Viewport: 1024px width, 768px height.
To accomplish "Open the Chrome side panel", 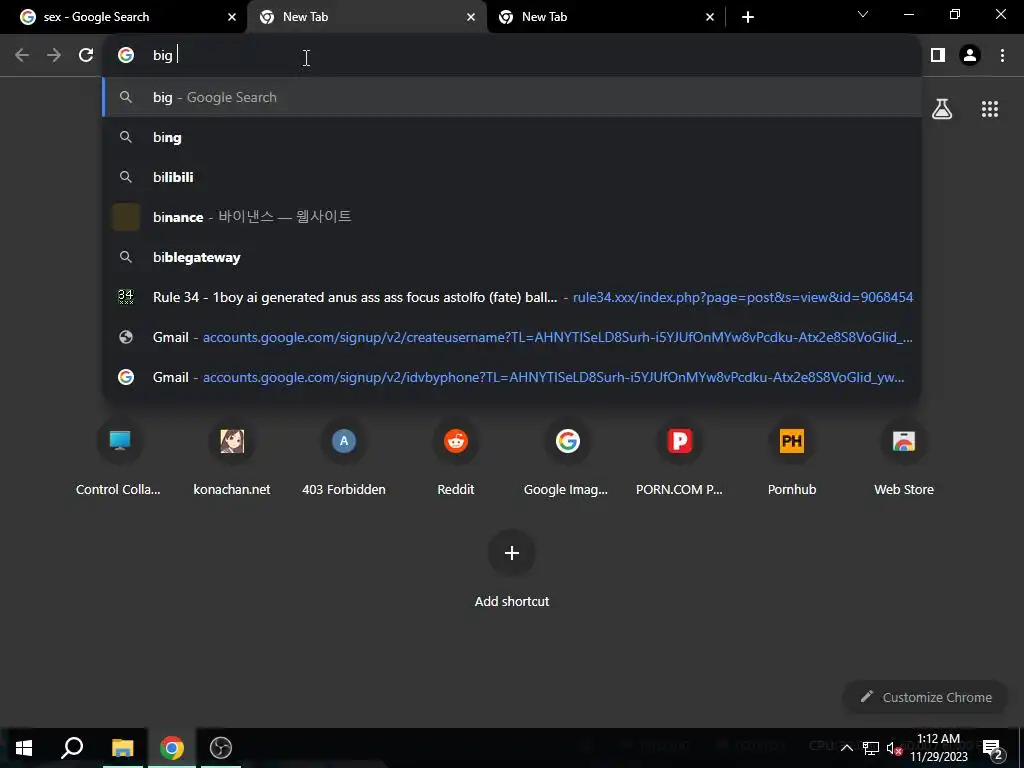I will tap(938, 56).
